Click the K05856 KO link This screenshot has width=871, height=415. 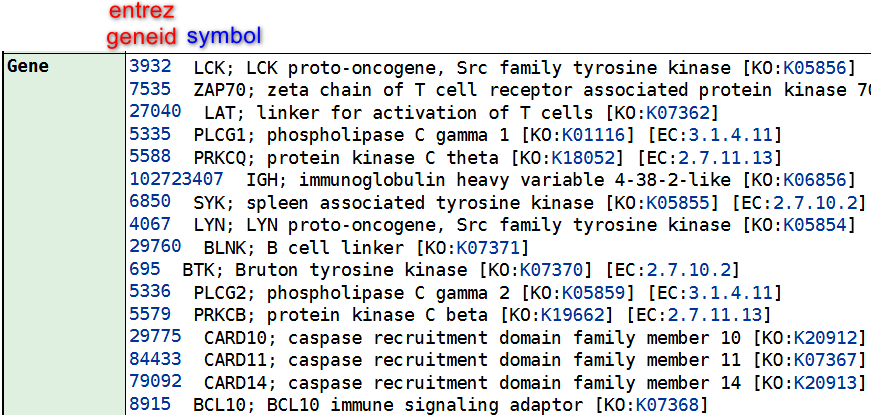click(815, 68)
